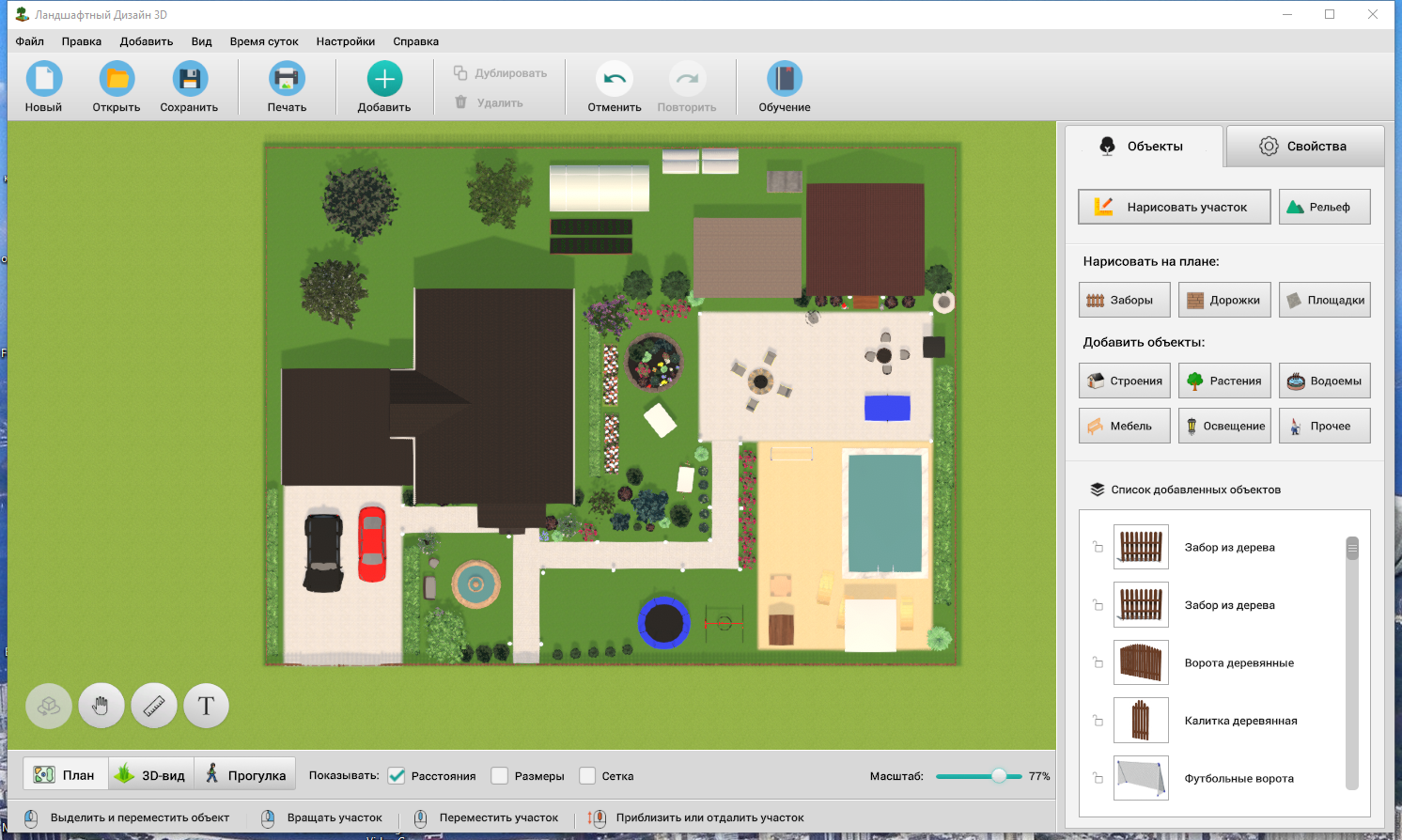Open a file with the Открыть icon
Viewport: 1402px width, 840px height.
click(x=117, y=79)
